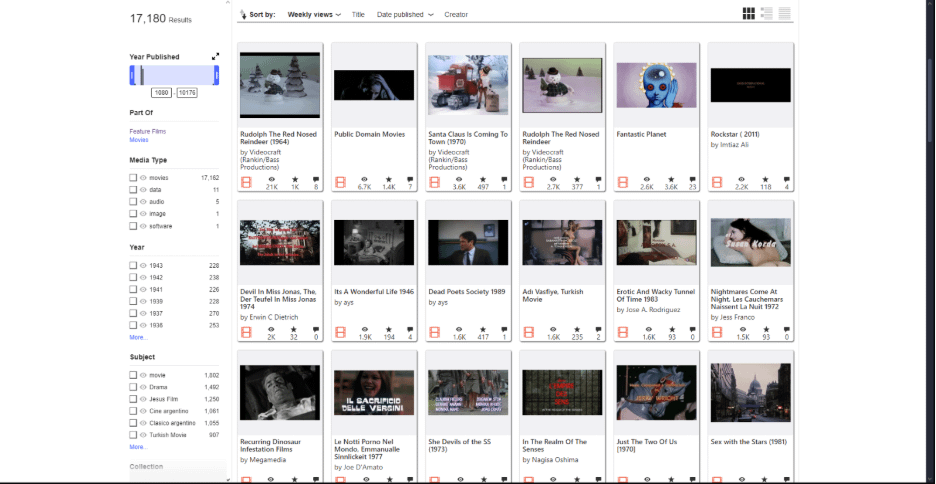Click views icon on Nightmares Come At Night card
The image size is (936, 484).
[741, 329]
